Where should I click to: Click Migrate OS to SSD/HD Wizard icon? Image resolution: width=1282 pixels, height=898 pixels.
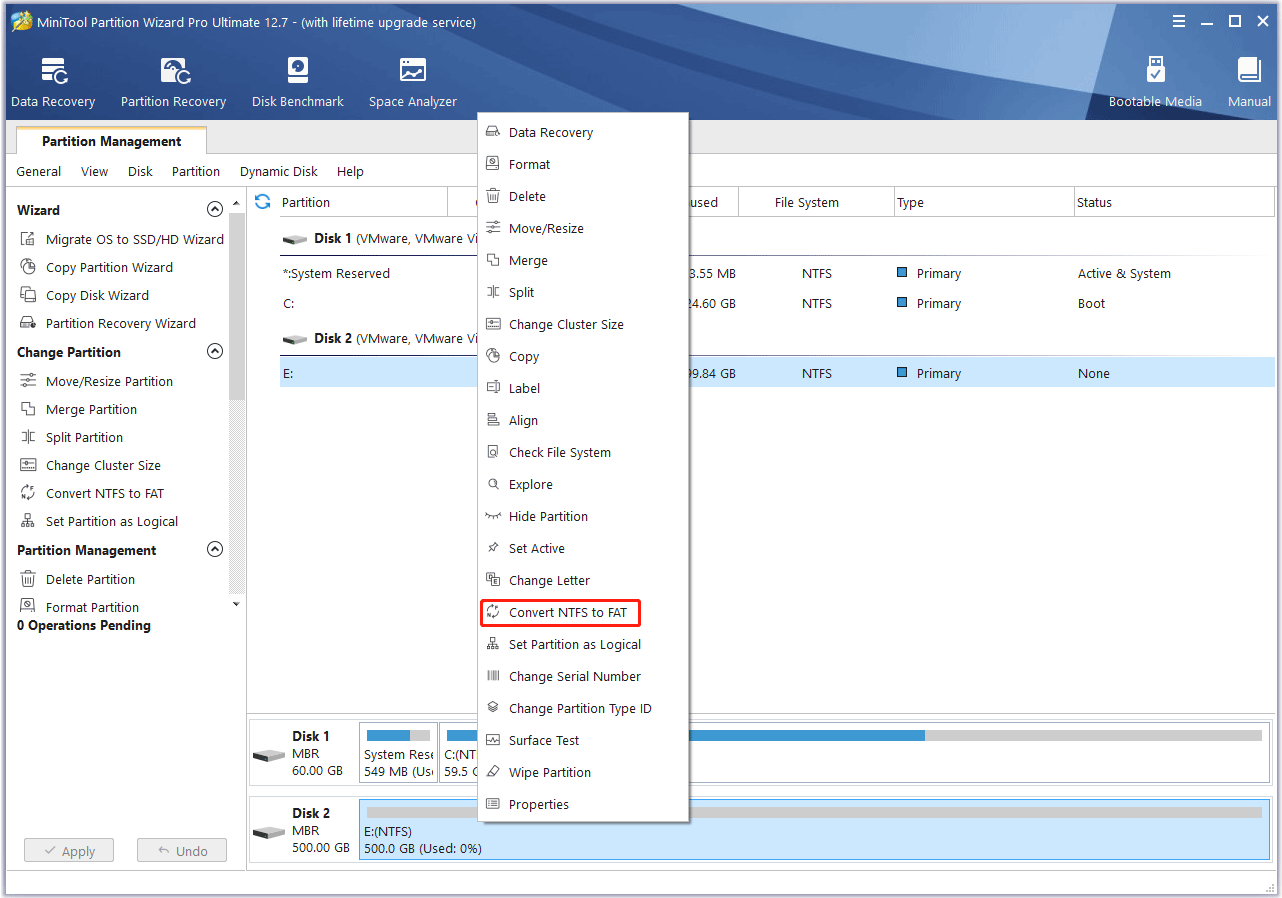pyautogui.click(x=28, y=239)
